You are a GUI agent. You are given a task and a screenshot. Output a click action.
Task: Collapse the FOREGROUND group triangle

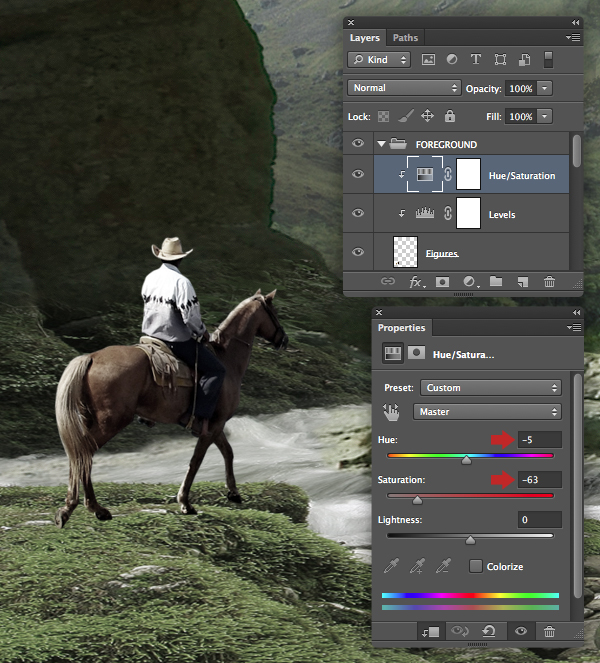381,144
